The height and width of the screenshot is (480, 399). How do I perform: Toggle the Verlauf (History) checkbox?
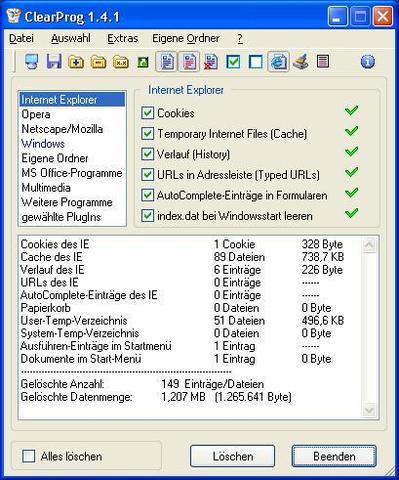(x=147, y=154)
